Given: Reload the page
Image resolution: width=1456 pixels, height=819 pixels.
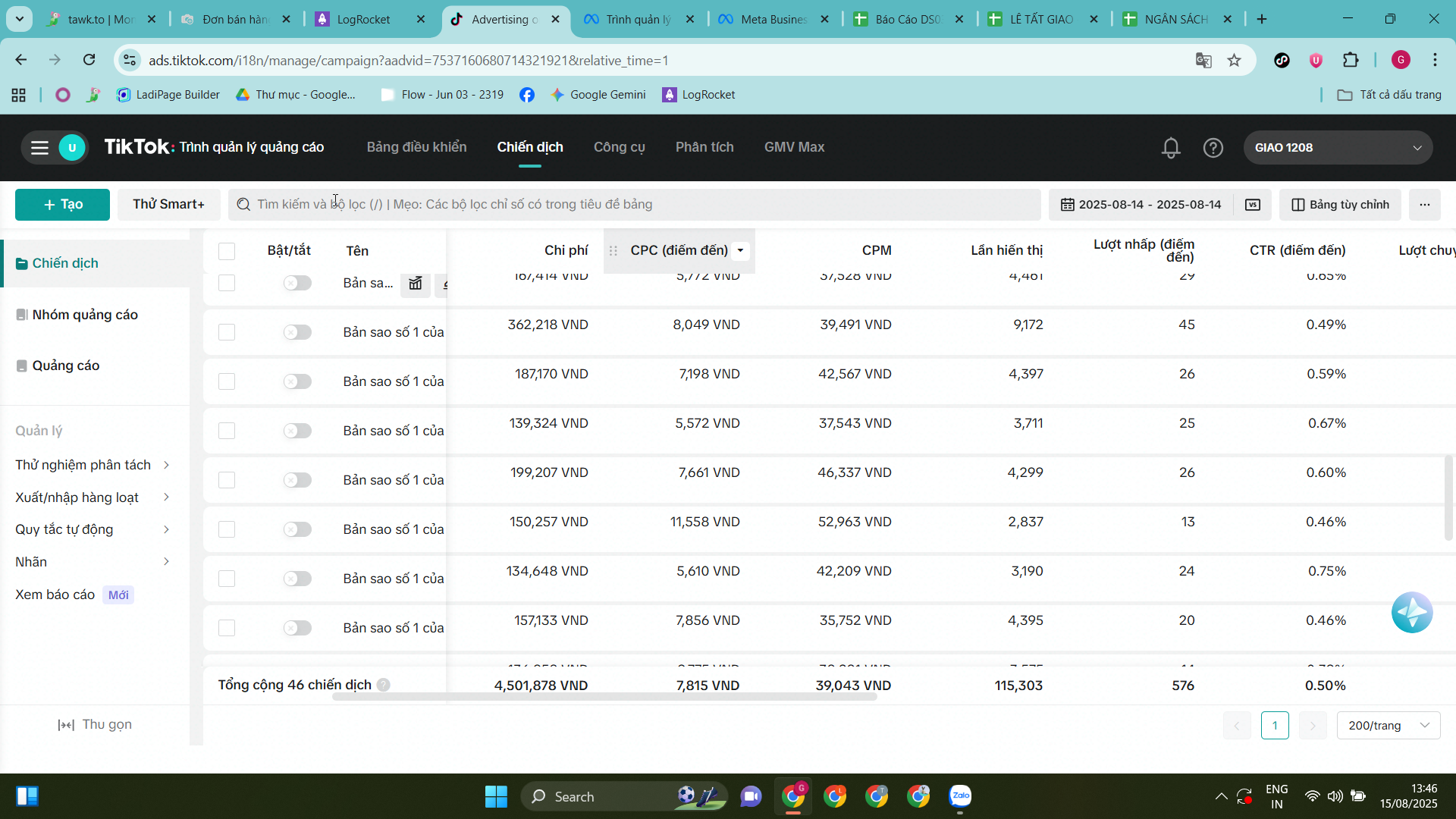Looking at the screenshot, I should (89, 60).
